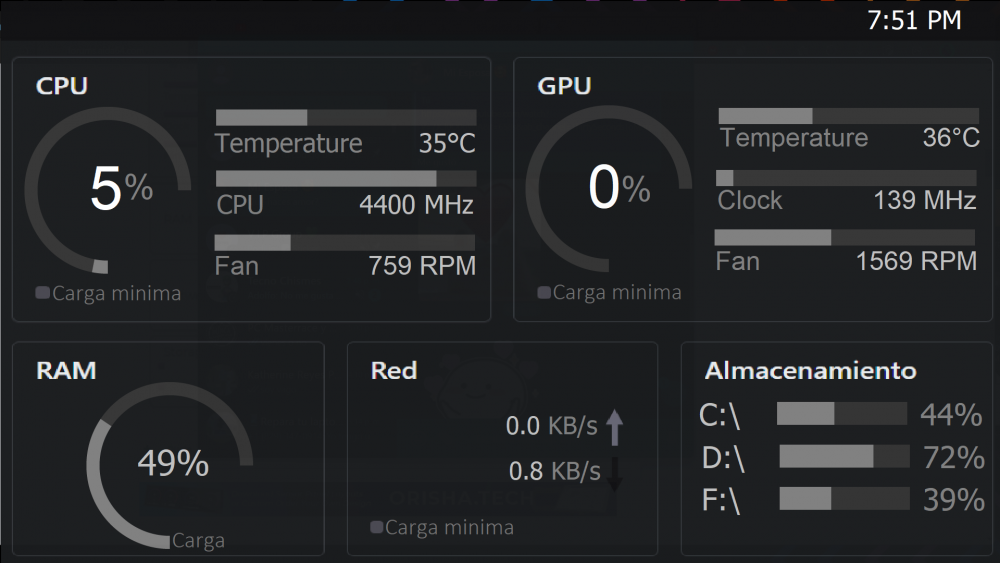Click the upload speed arrow icon
The width and height of the screenshot is (1000, 563).
coord(614,427)
